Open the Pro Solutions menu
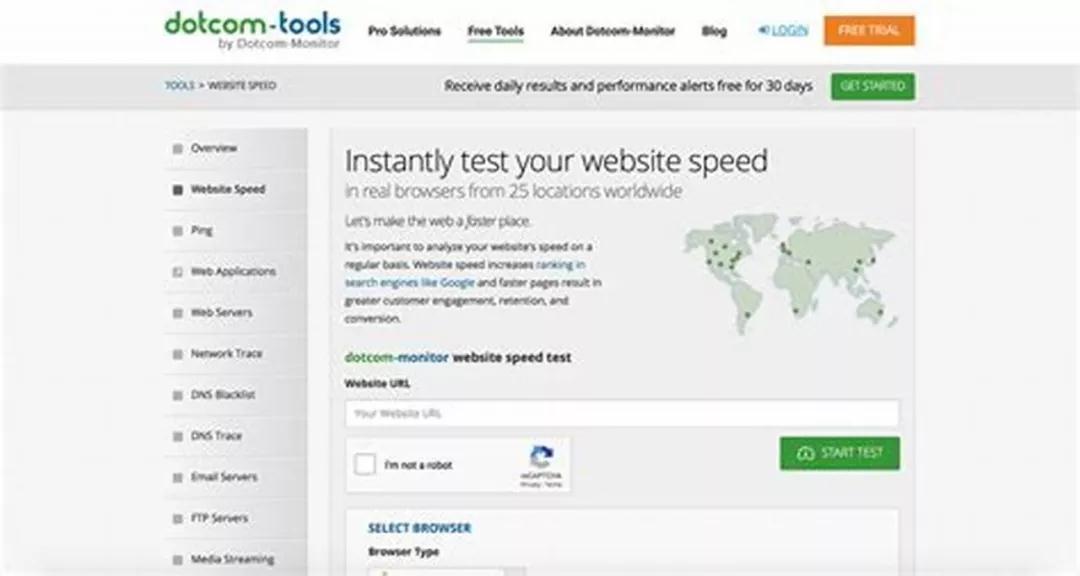 tap(404, 31)
